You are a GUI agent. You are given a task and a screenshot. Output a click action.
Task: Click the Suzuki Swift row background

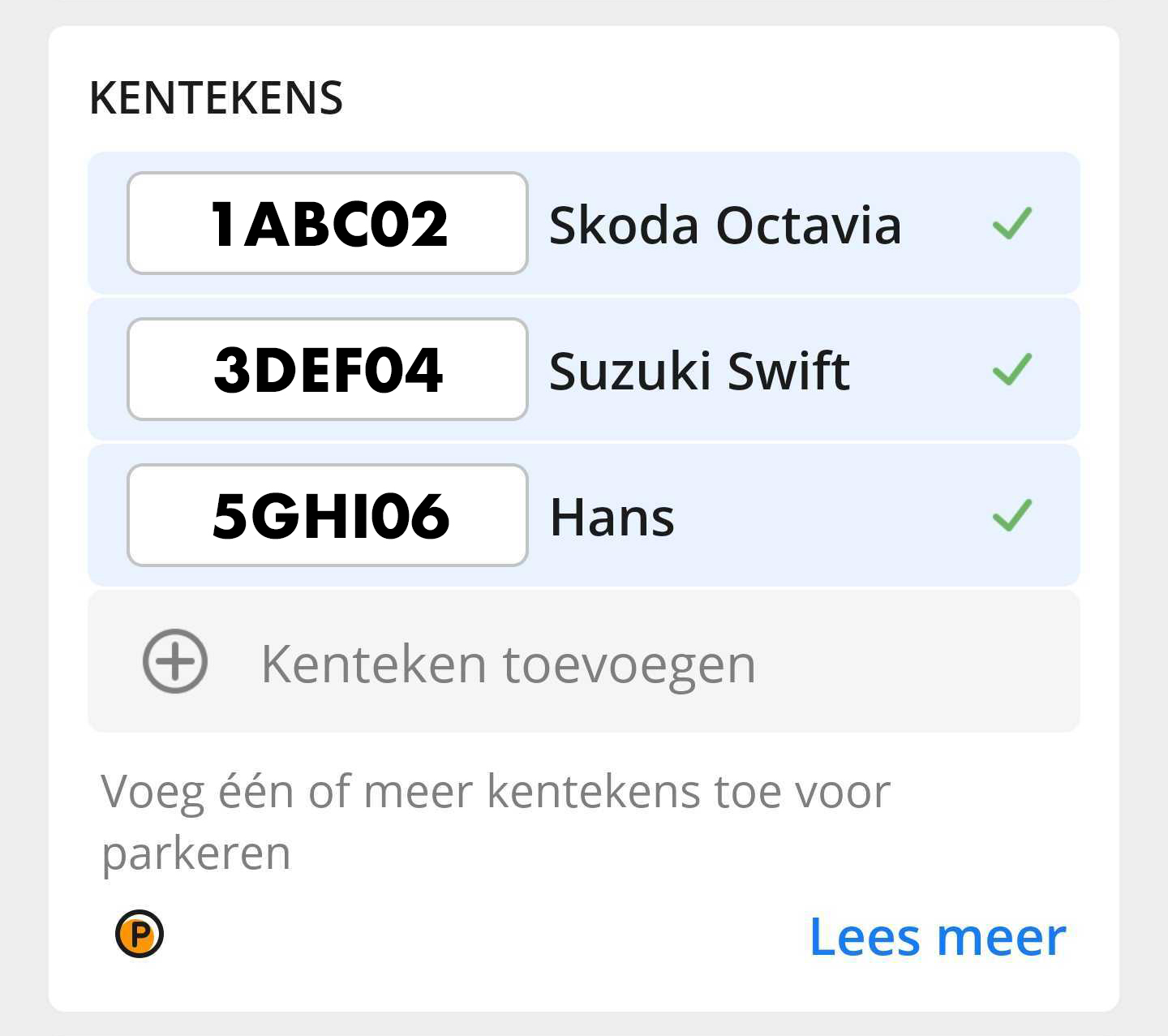(584, 369)
